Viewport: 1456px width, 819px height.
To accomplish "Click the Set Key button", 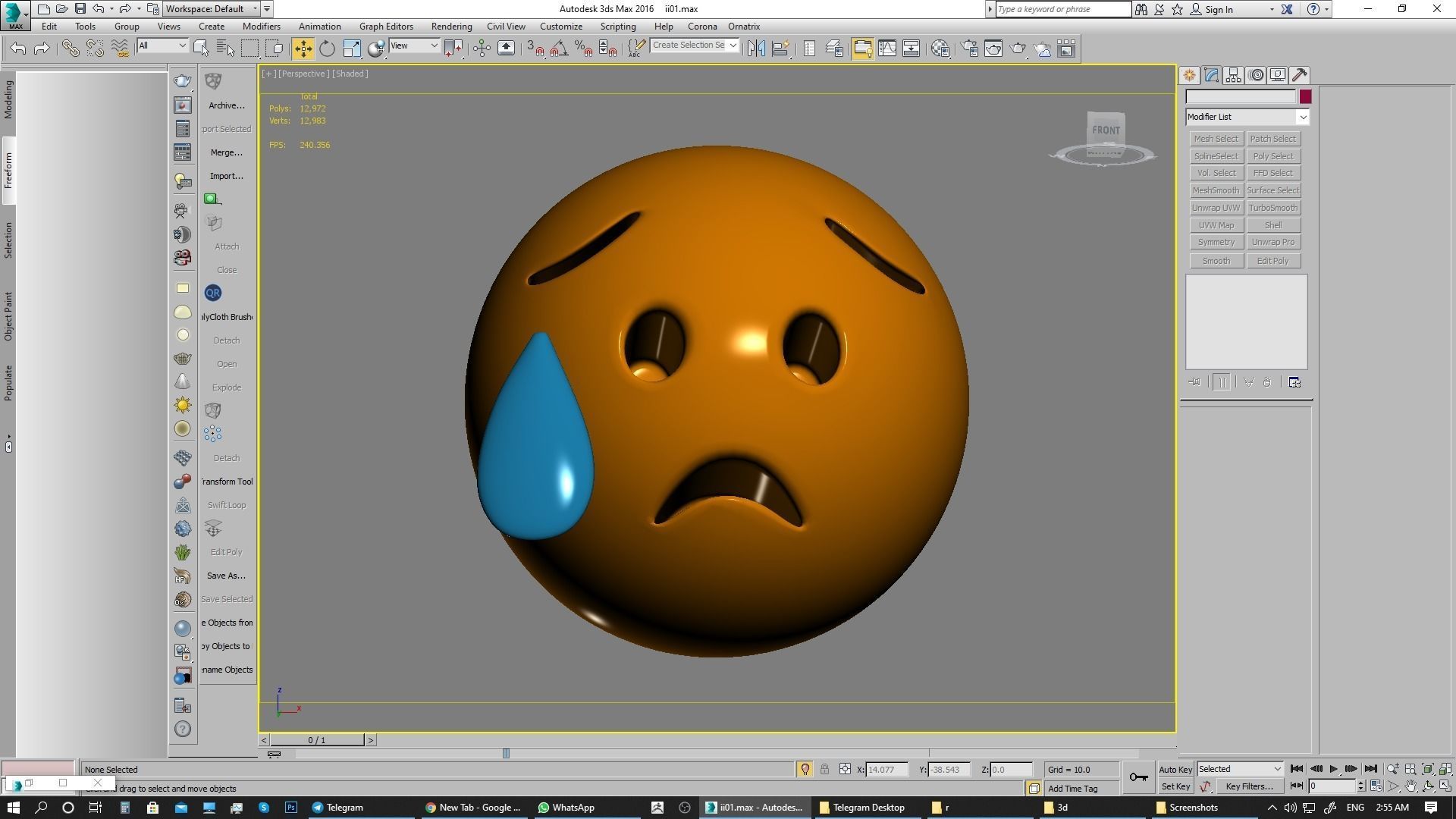I will [1175, 786].
